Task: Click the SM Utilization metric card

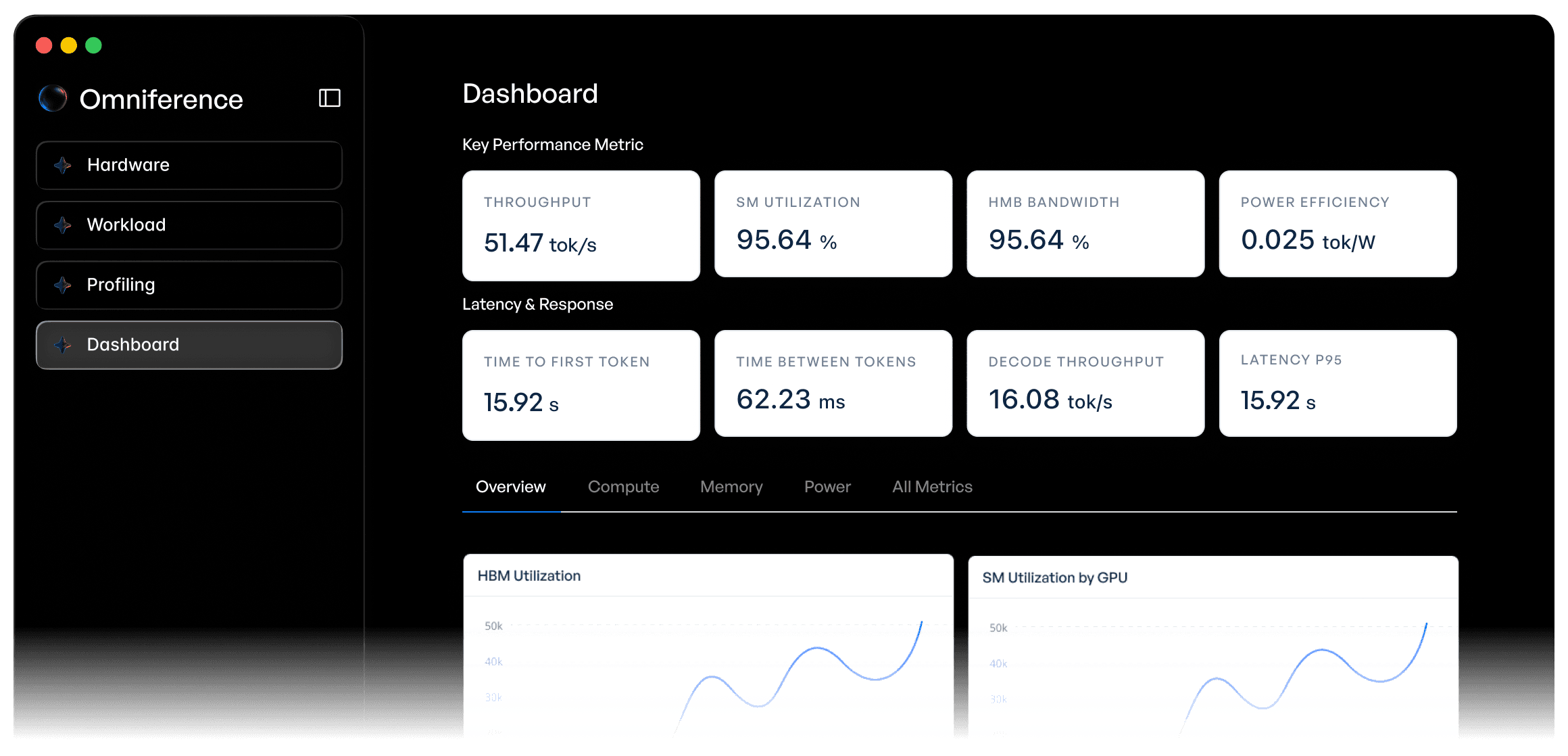Action: tap(833, 224)
